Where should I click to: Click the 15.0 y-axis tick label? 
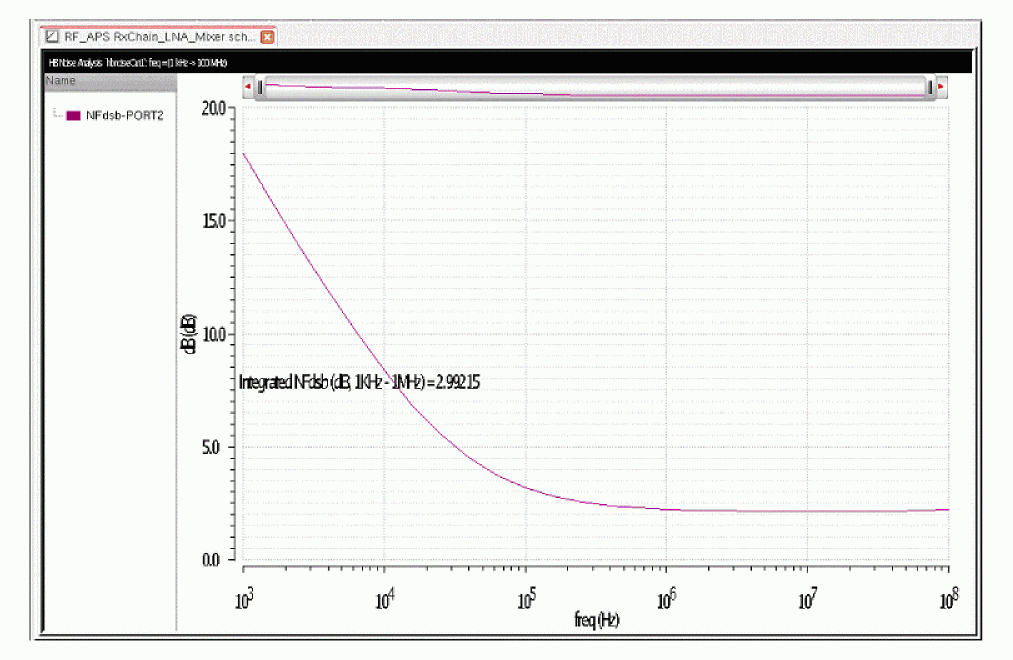213,222
